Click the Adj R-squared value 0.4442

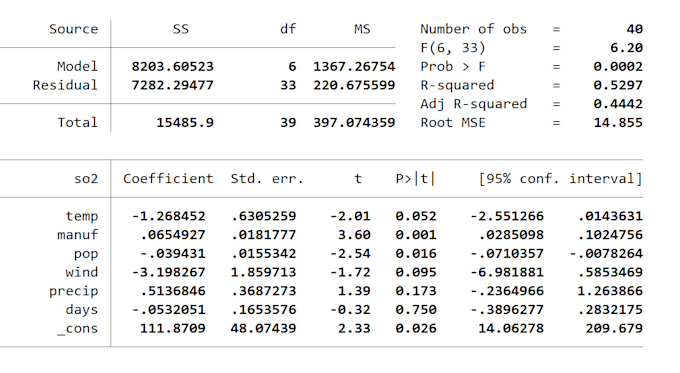tap(618, 104)
